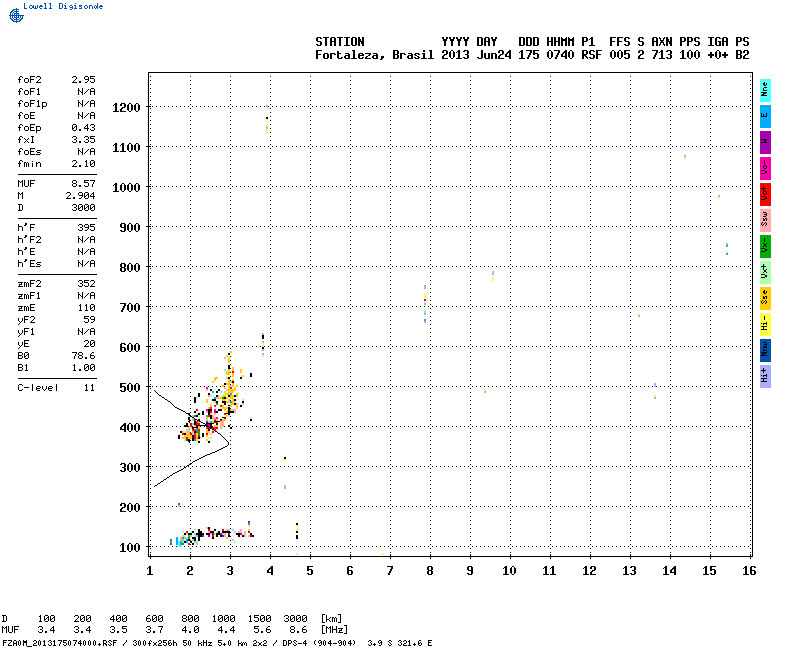Select the lavender Hi+ legend swatch
The image size is (800, 650).
(x=765, y=377)
